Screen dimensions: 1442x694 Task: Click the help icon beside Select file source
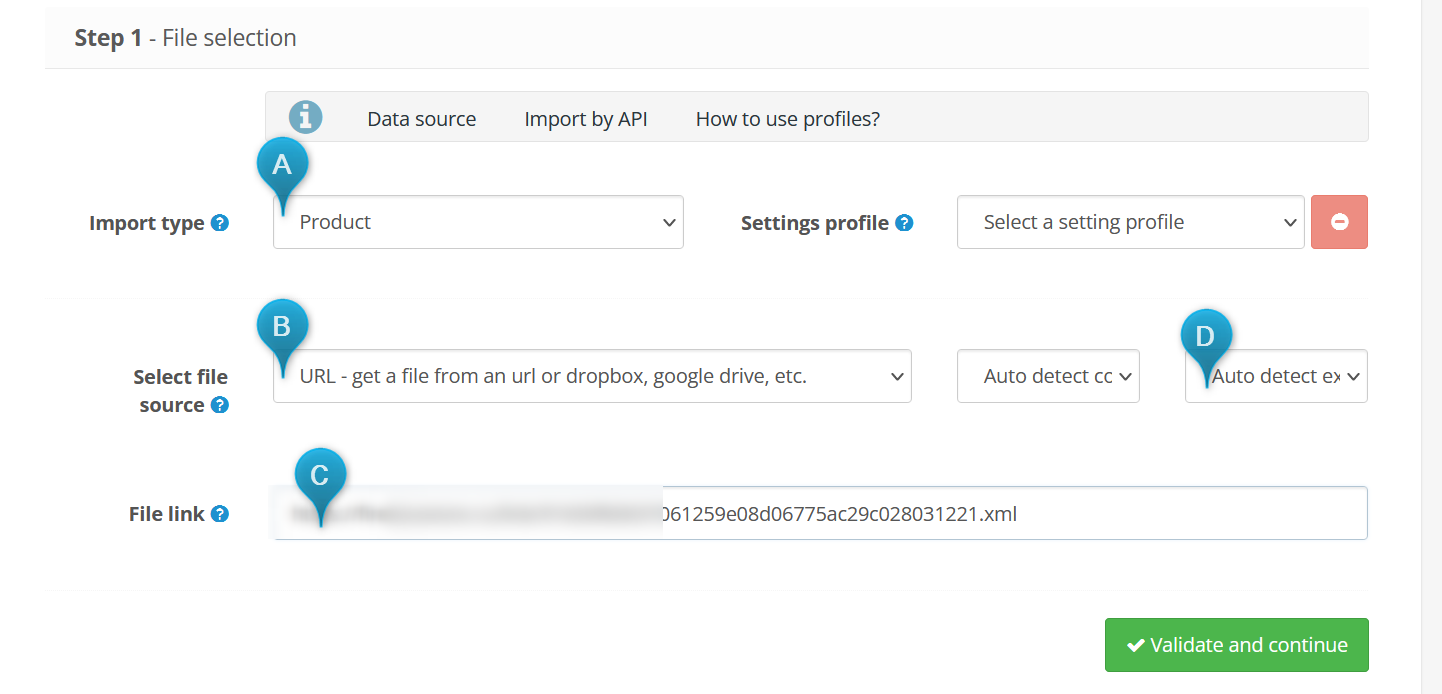tap(220, 405)
